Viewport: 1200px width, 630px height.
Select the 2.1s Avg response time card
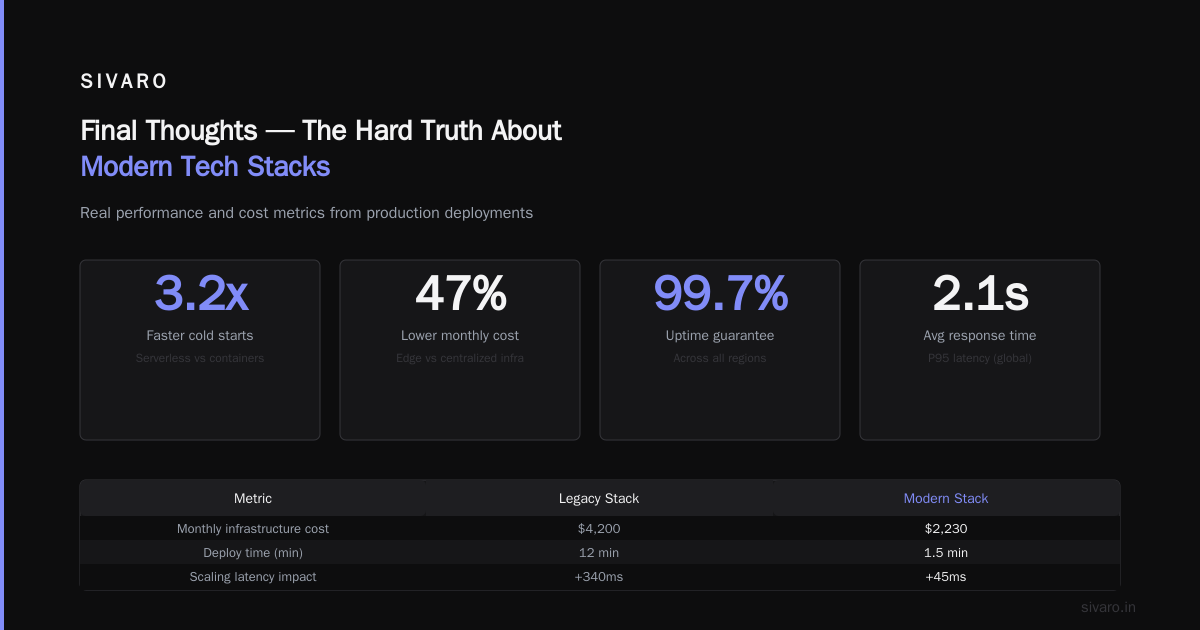pyautogui.click(x=980, y=350)
